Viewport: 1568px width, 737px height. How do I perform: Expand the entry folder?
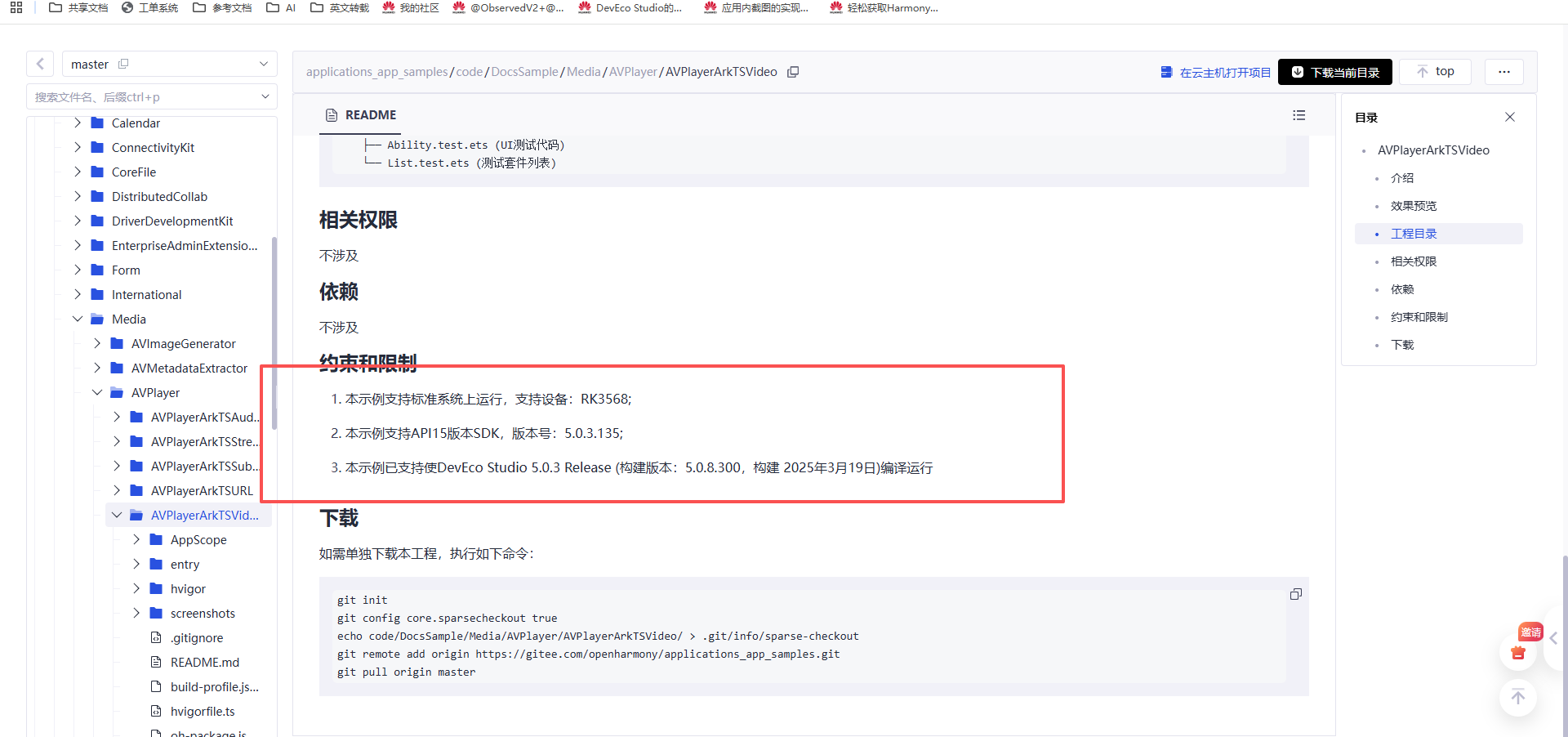tap(136, 565)
